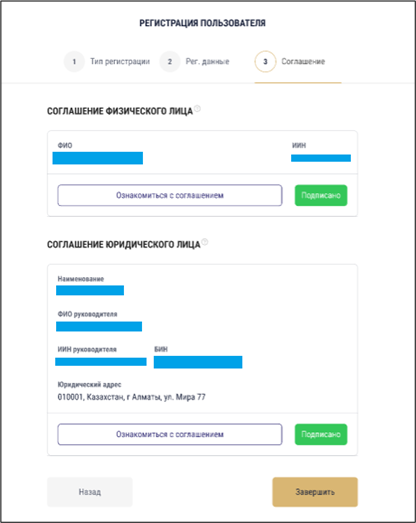Image resolution: width=416 pixels, height=523 pixels.
Task: Click the redacted ФИО руководителя value
Action: 99,326
